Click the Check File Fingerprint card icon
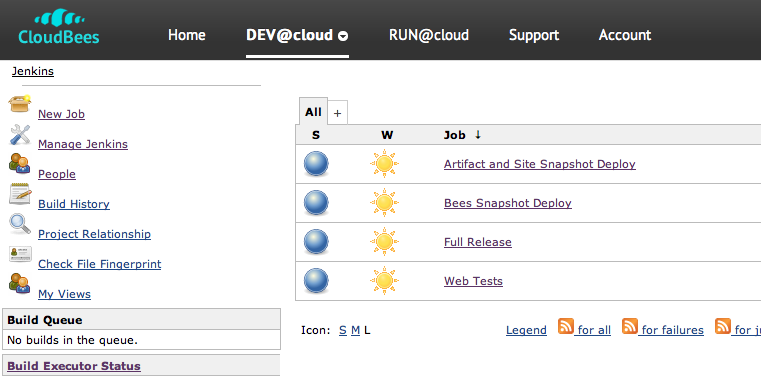Screen dimensions: 761x388 point(20,254)
